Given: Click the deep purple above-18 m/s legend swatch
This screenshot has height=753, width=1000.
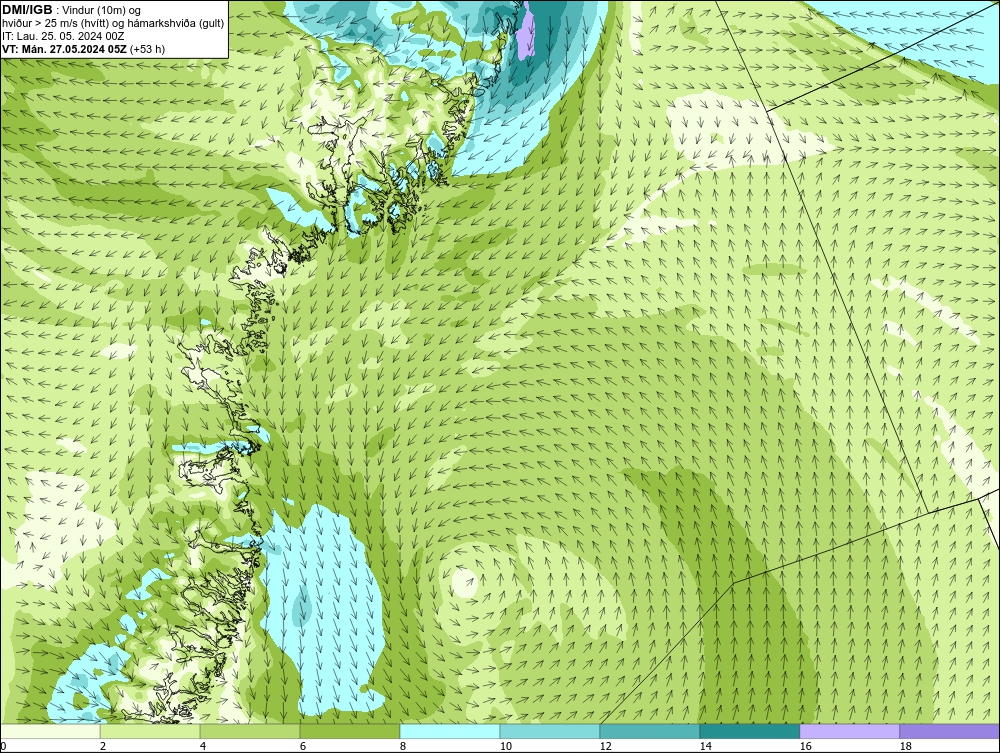Looking at the screenshot, I should pos(949,731).
